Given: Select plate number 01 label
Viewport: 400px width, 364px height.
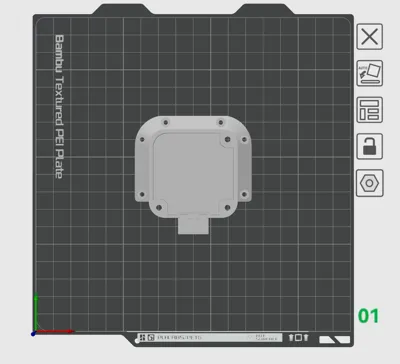Looking at the screenshot, I should coord(368,316).
